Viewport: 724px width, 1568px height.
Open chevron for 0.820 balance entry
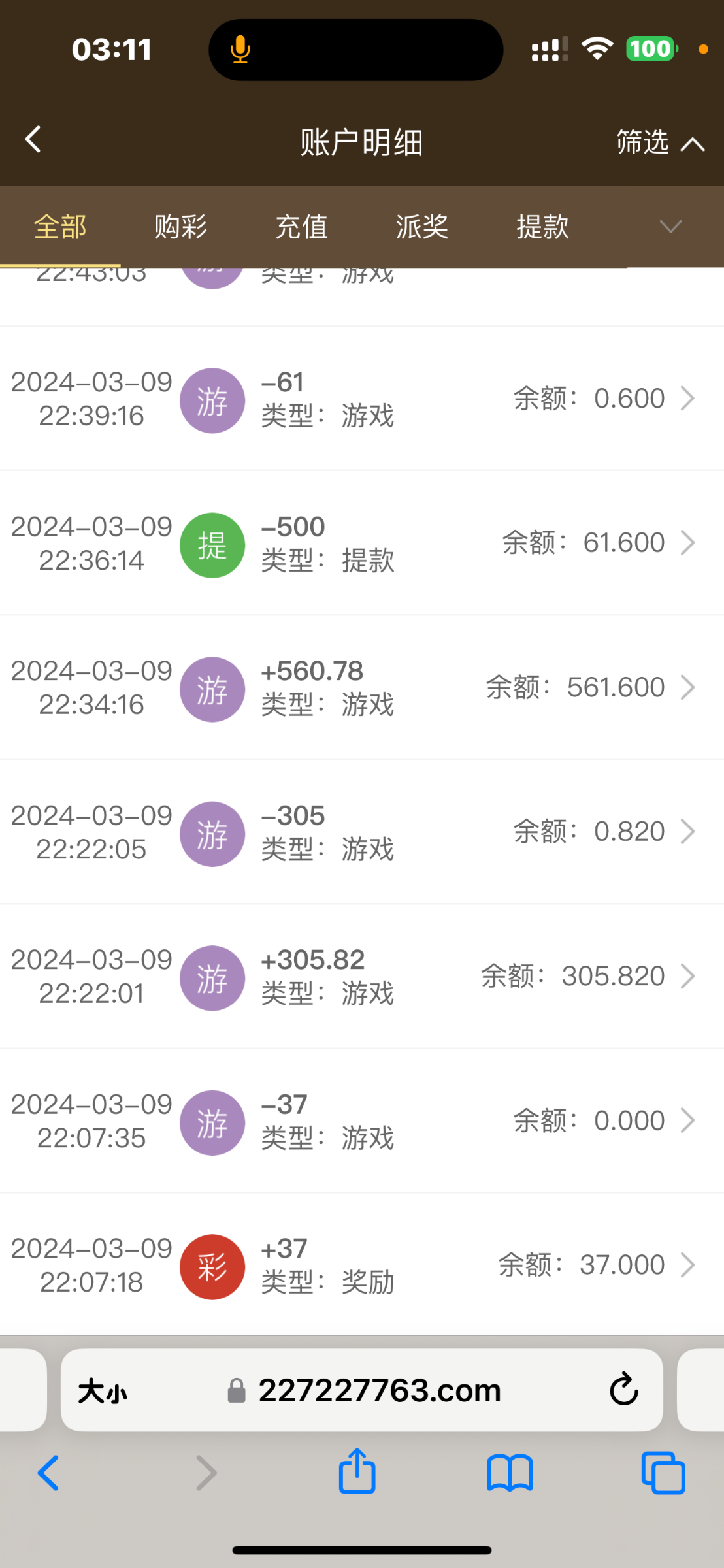(687, 832)
